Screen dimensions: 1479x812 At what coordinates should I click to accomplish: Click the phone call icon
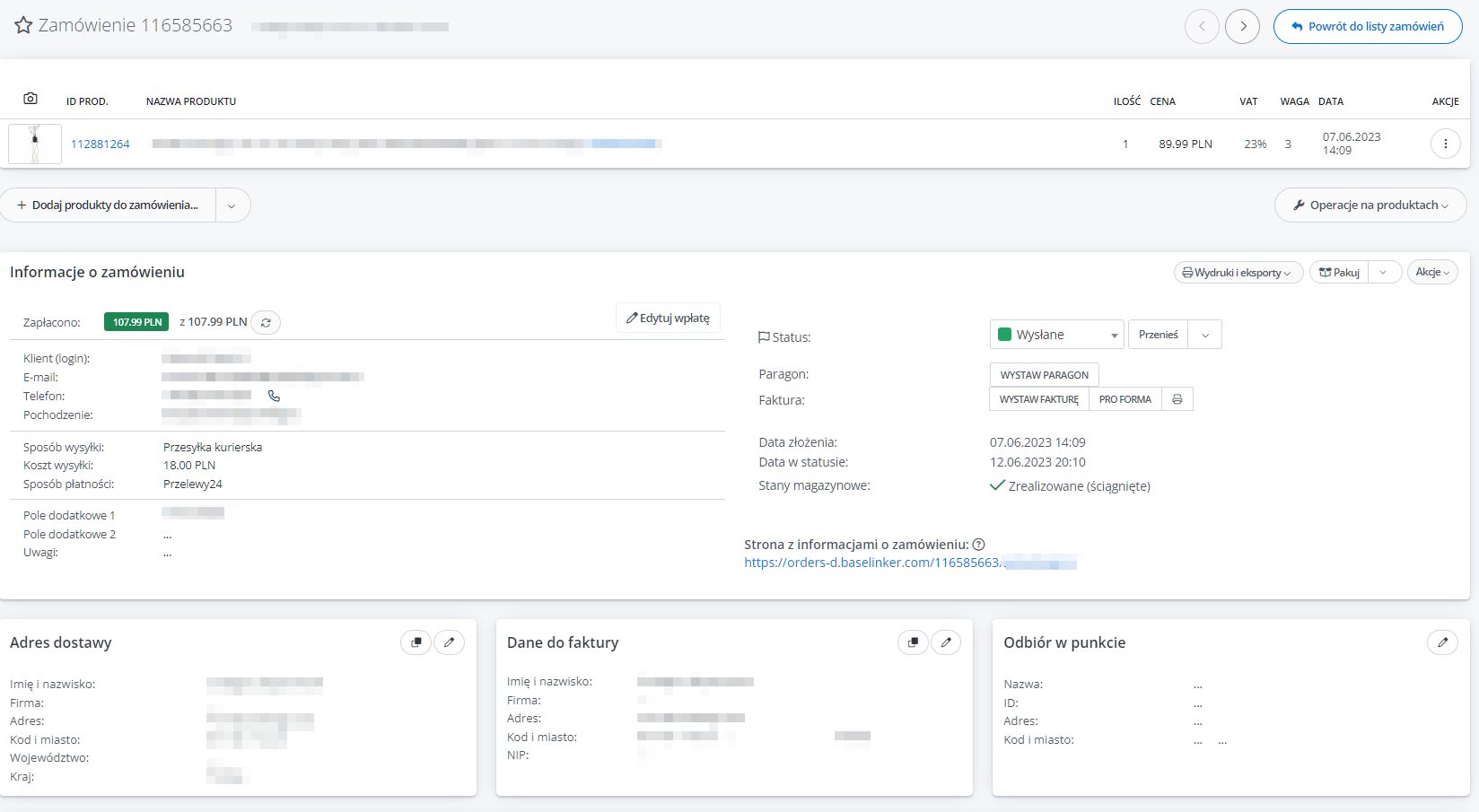point(274,396)
